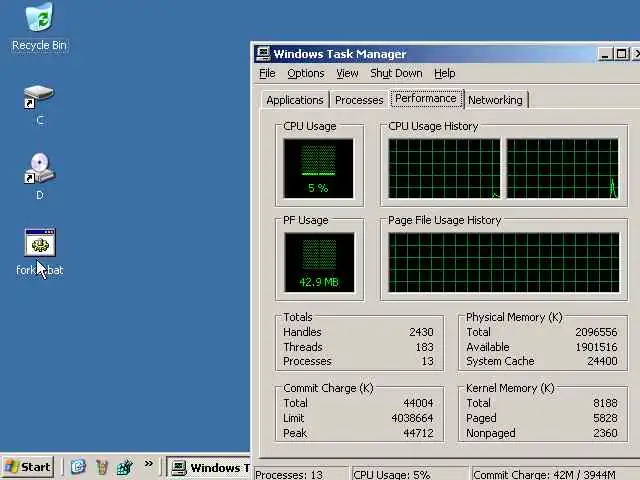Viewport: 640px width, 480px height.
Task: Click the CPU Usage 5 % meter
Action: (x=318, y=169)
